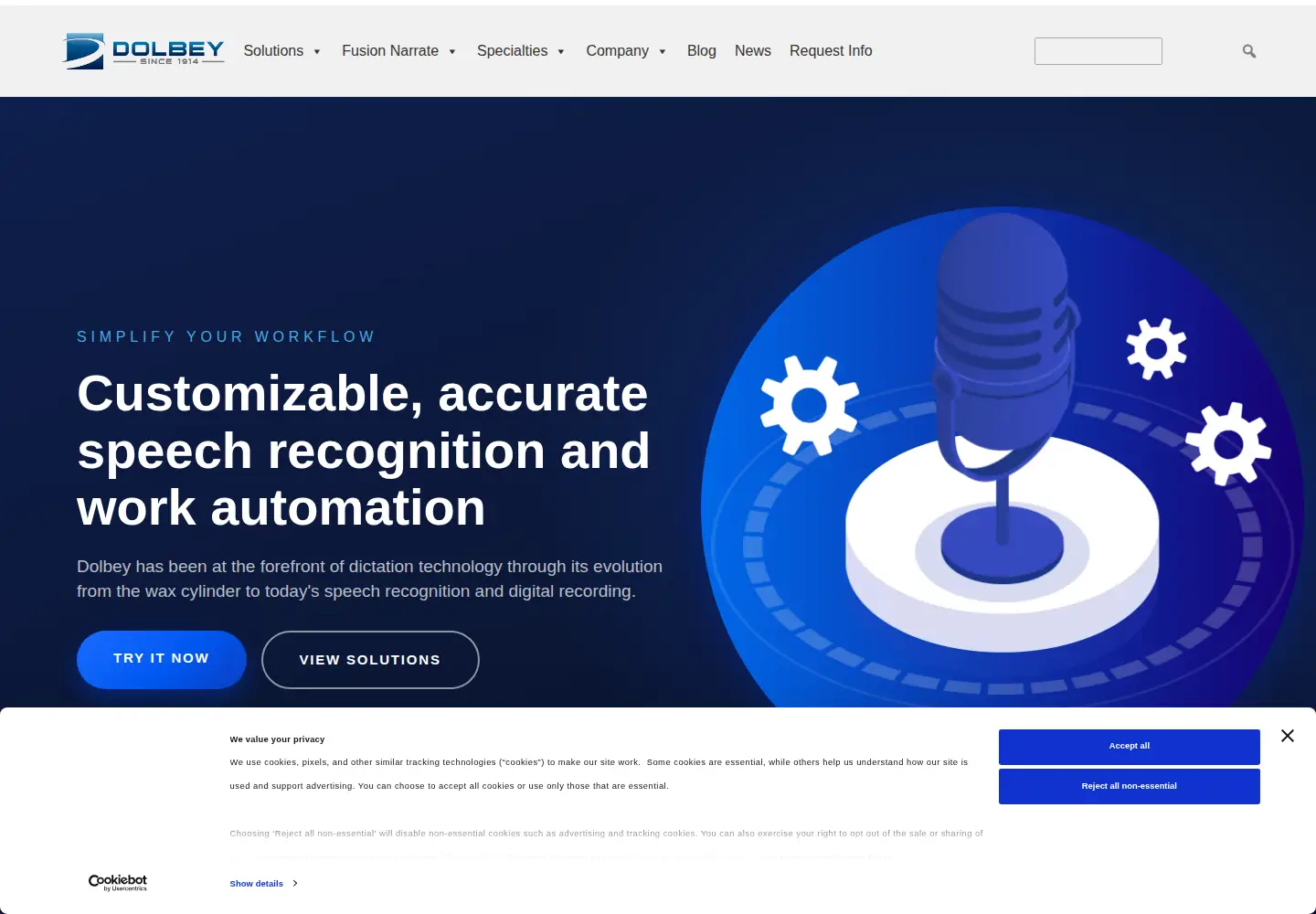This screenshot has width=1316, height=914.
Task: Open the News page
Action: coord(753,51)
